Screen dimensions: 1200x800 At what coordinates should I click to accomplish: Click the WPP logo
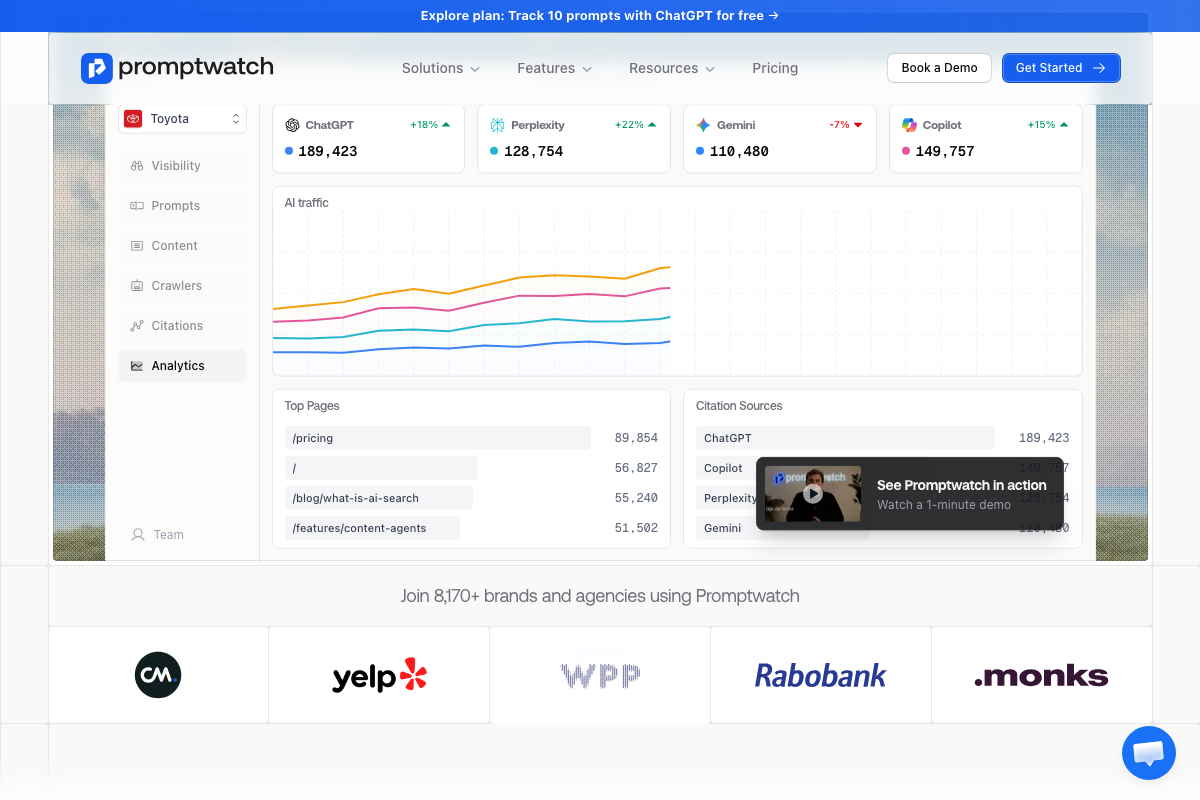600,676
